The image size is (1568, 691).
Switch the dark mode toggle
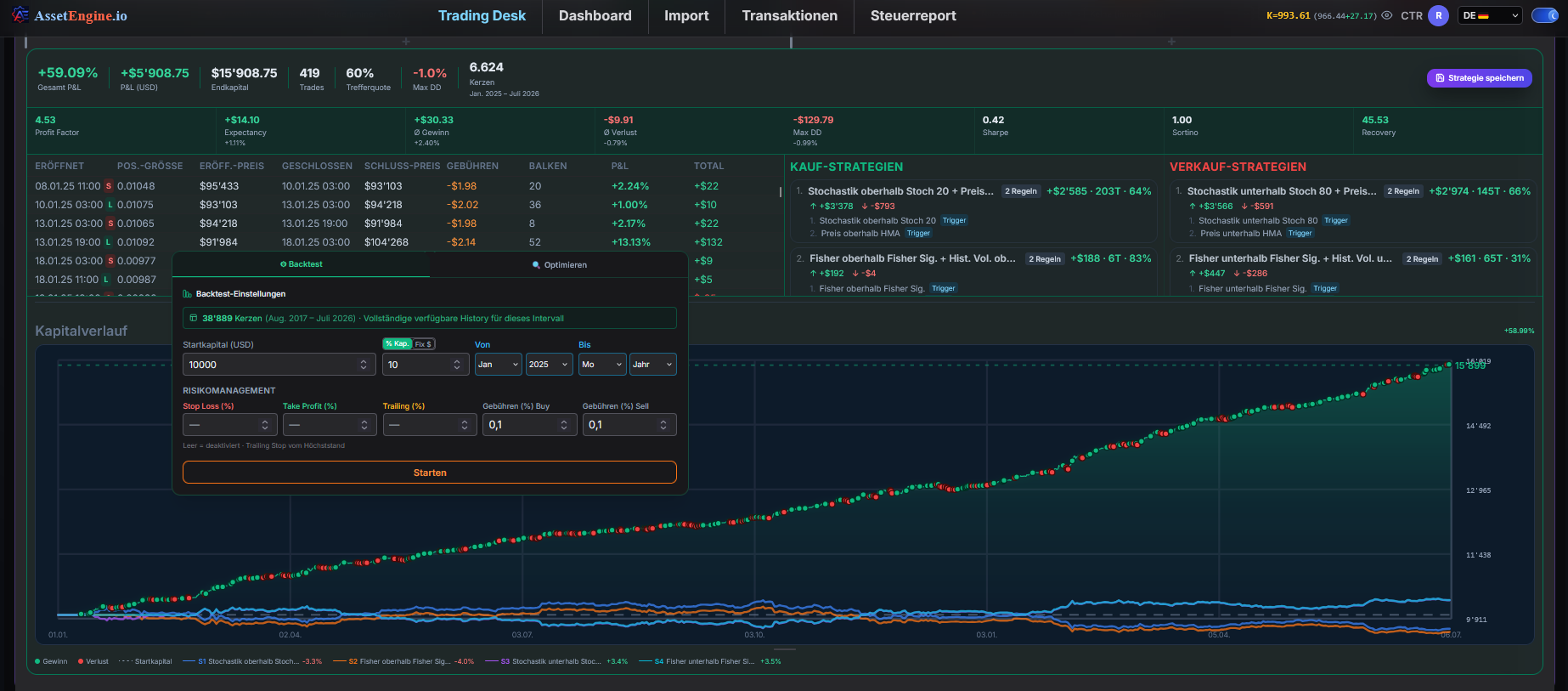pyautogui.click(x=1544, y=15)
